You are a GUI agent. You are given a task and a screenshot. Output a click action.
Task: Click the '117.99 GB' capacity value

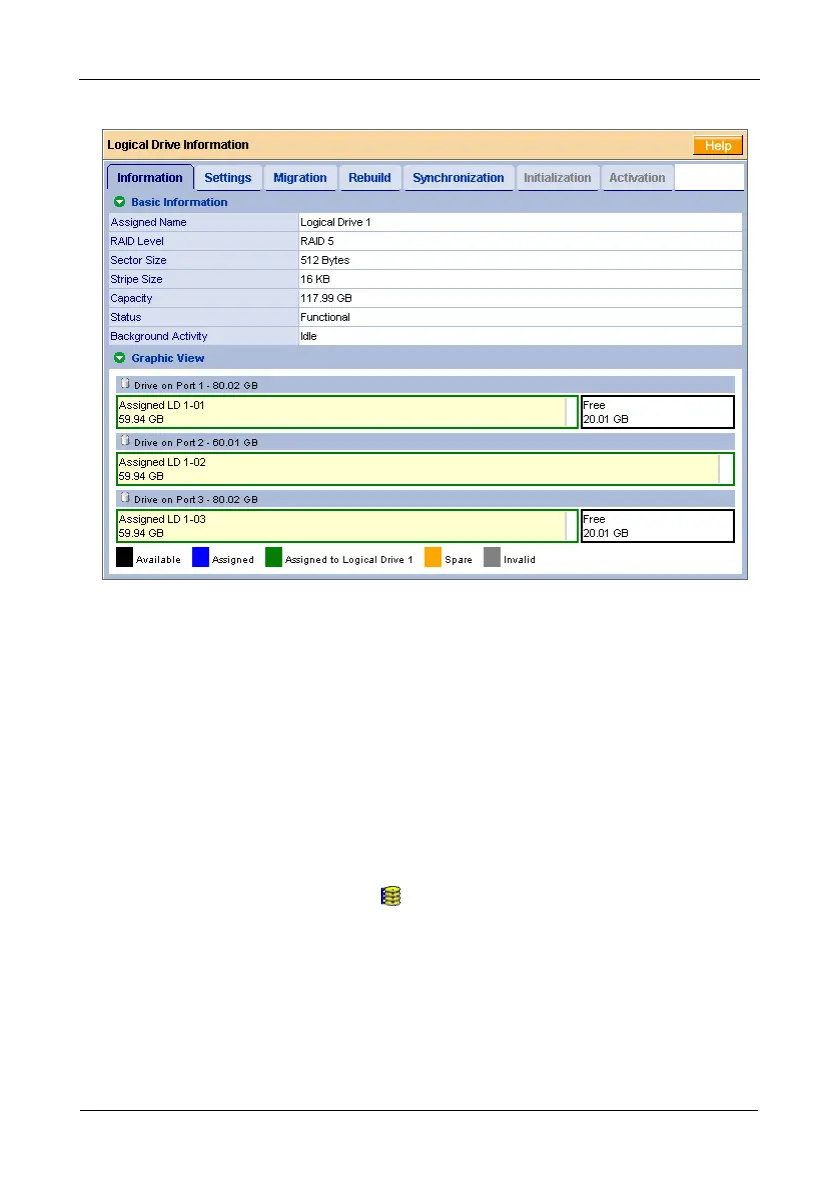[x=326, y=298]
